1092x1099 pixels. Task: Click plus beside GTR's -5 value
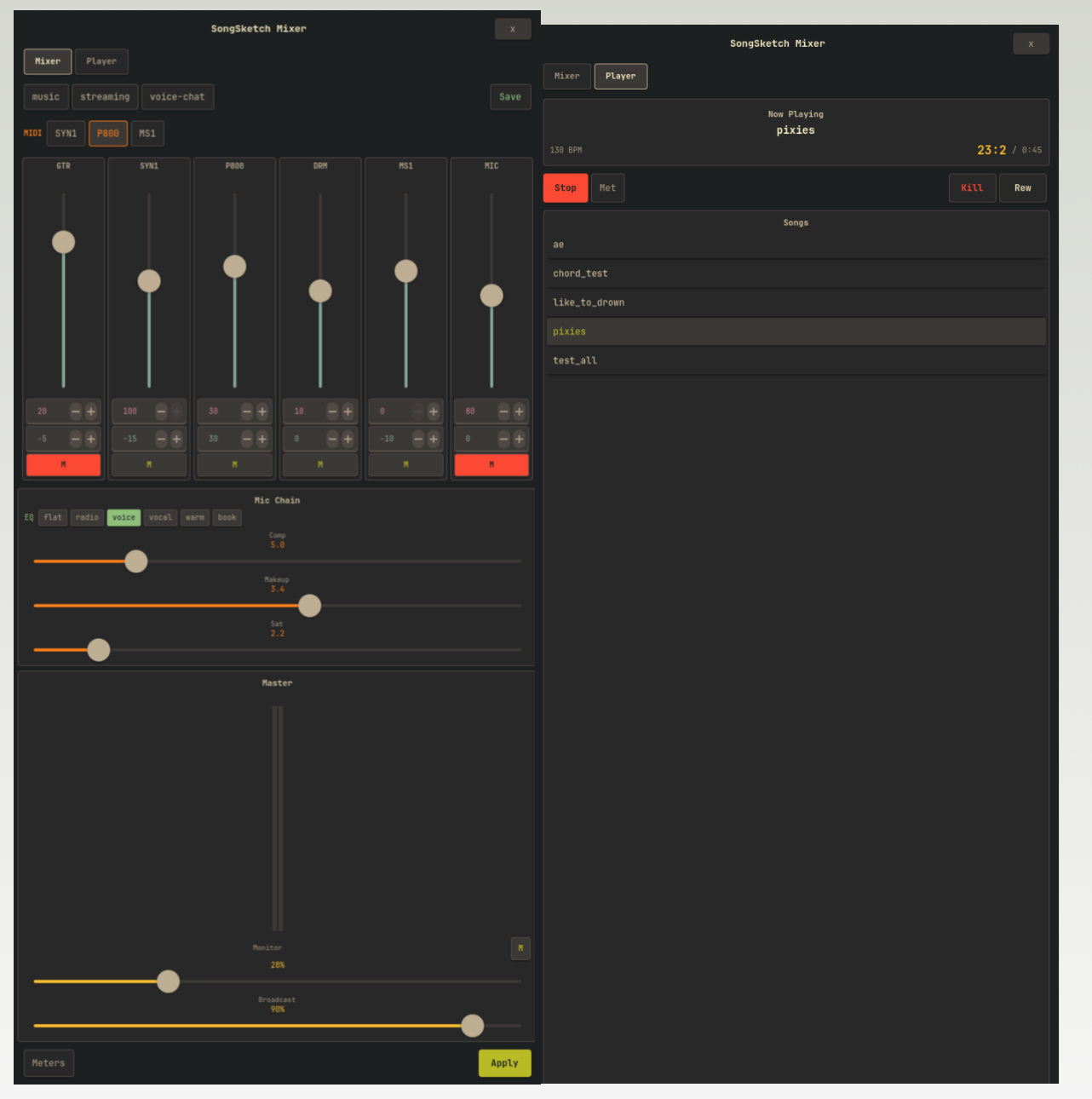tap(91, 439)
